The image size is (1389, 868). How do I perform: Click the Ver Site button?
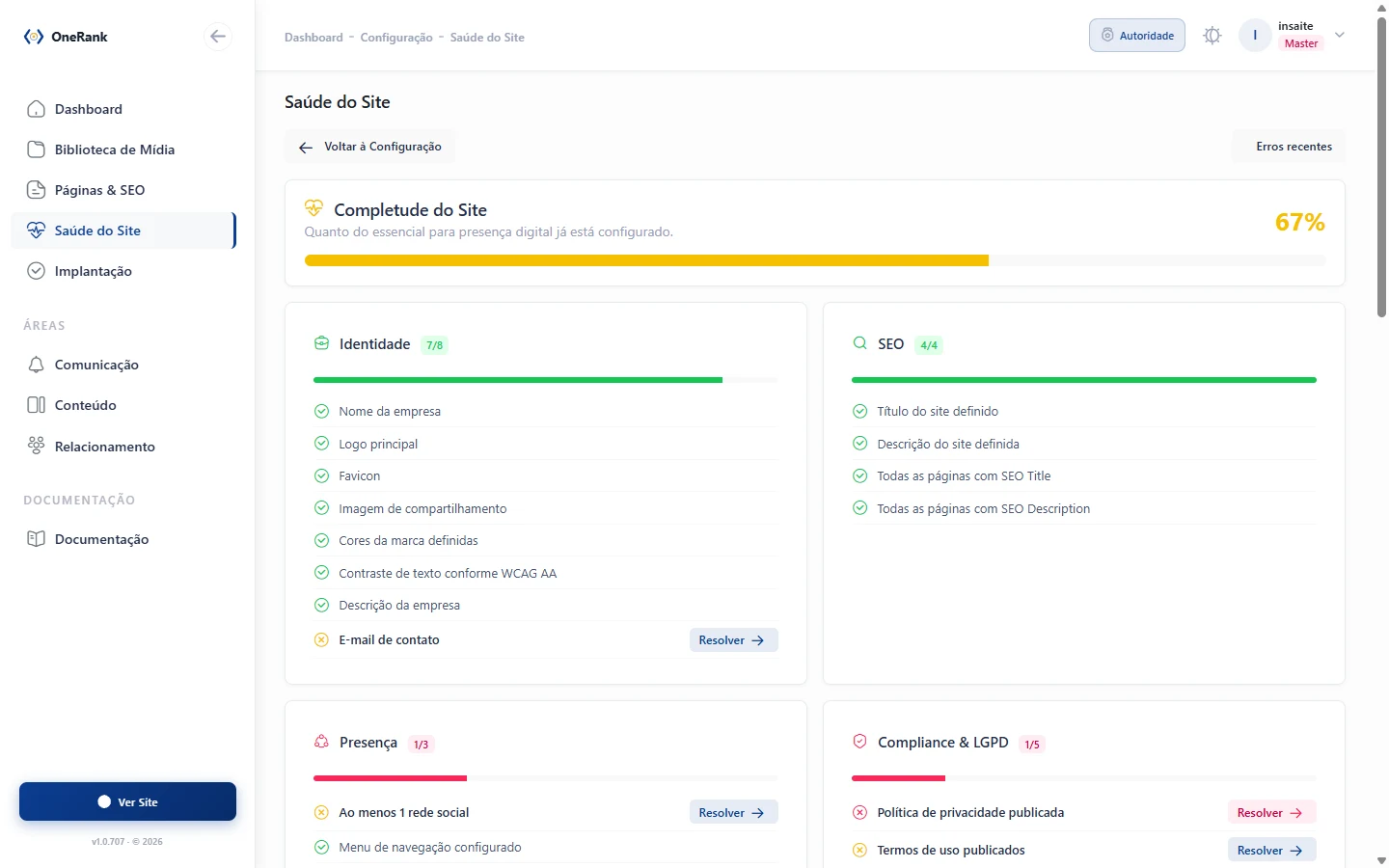[127, 801]
